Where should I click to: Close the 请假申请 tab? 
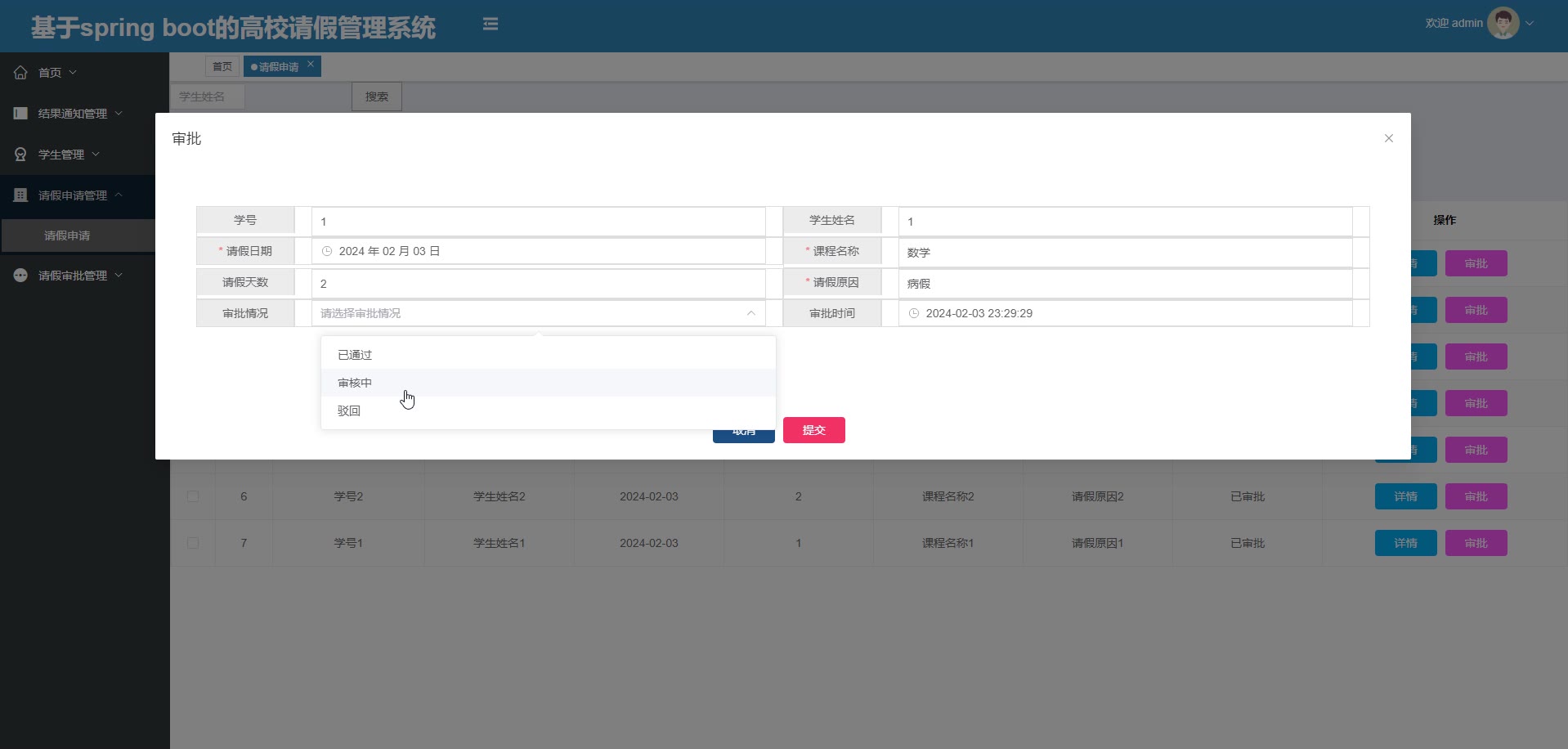[x=311, y=64]
